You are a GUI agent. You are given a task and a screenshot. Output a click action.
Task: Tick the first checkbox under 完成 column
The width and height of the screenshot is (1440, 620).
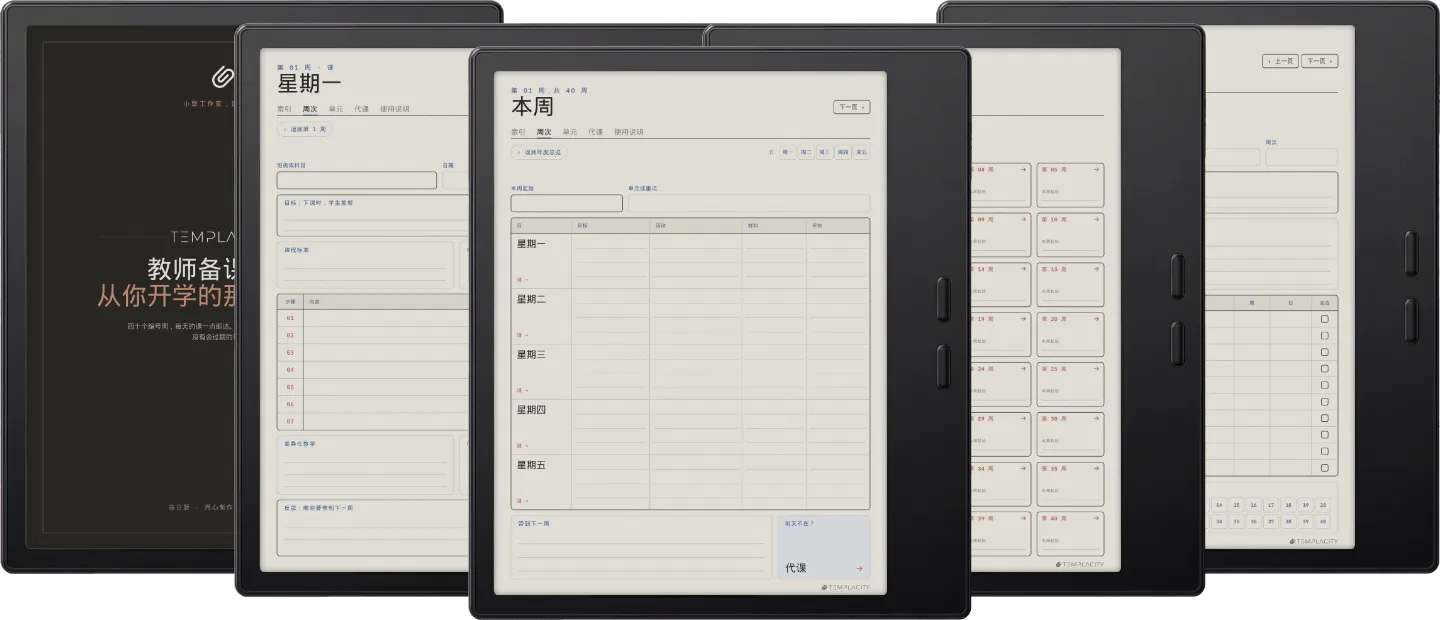coord(1325,319)
